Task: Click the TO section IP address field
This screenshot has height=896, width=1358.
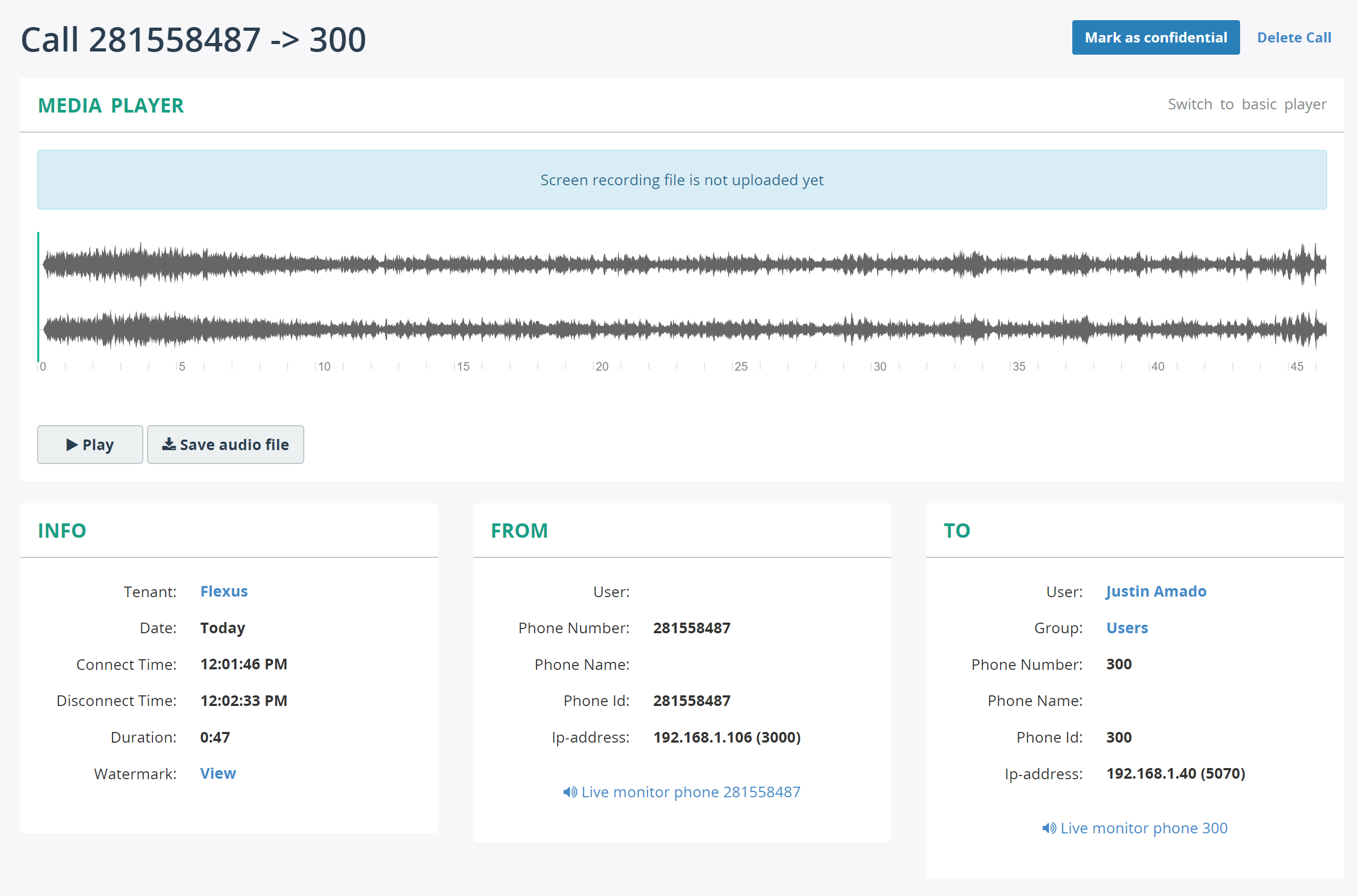Action: 1176,773
